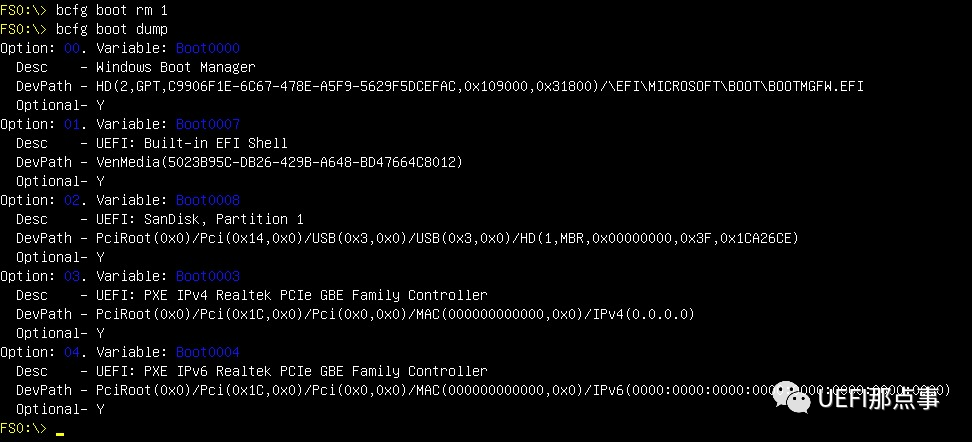
Task: Click the PXE IPv6 Realtek description
Action: tap(291, 371)
